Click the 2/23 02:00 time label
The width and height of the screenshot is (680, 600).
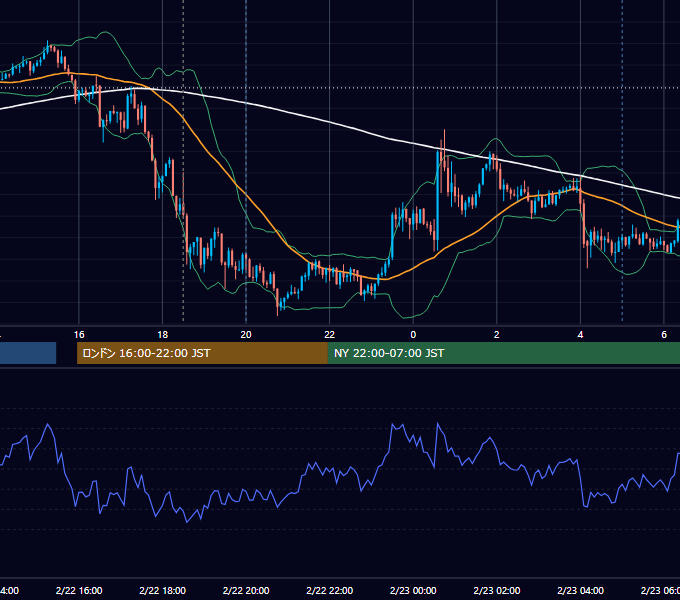(497, 590)
